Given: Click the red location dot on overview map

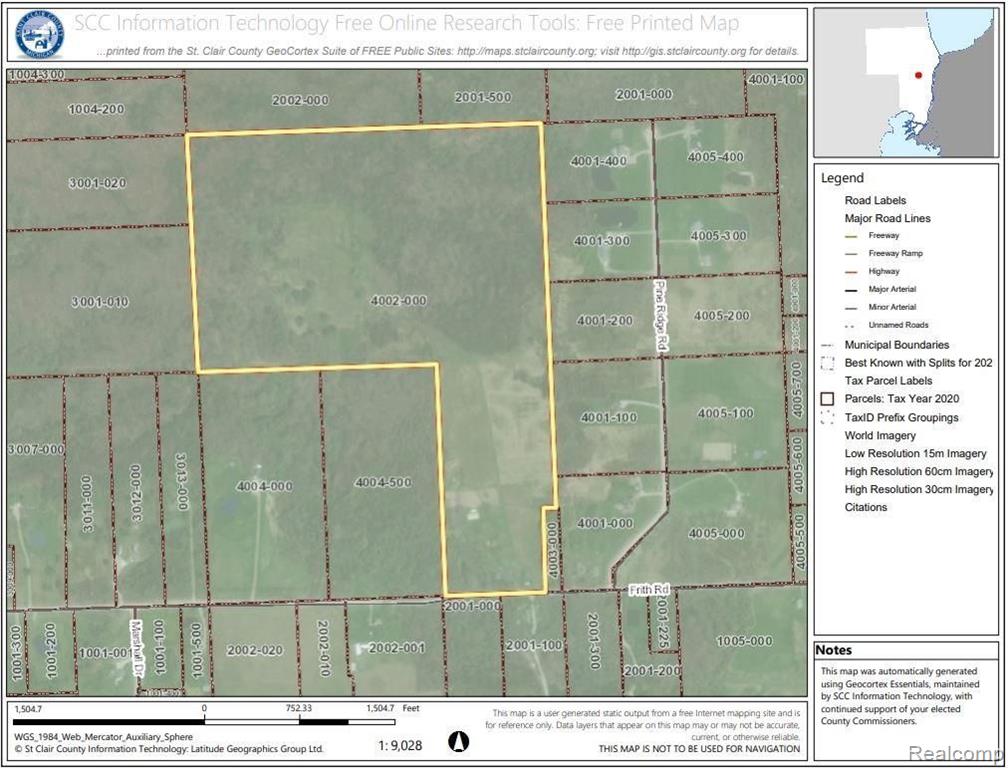Looking at the screenshot, I should (x=918, y=75).
